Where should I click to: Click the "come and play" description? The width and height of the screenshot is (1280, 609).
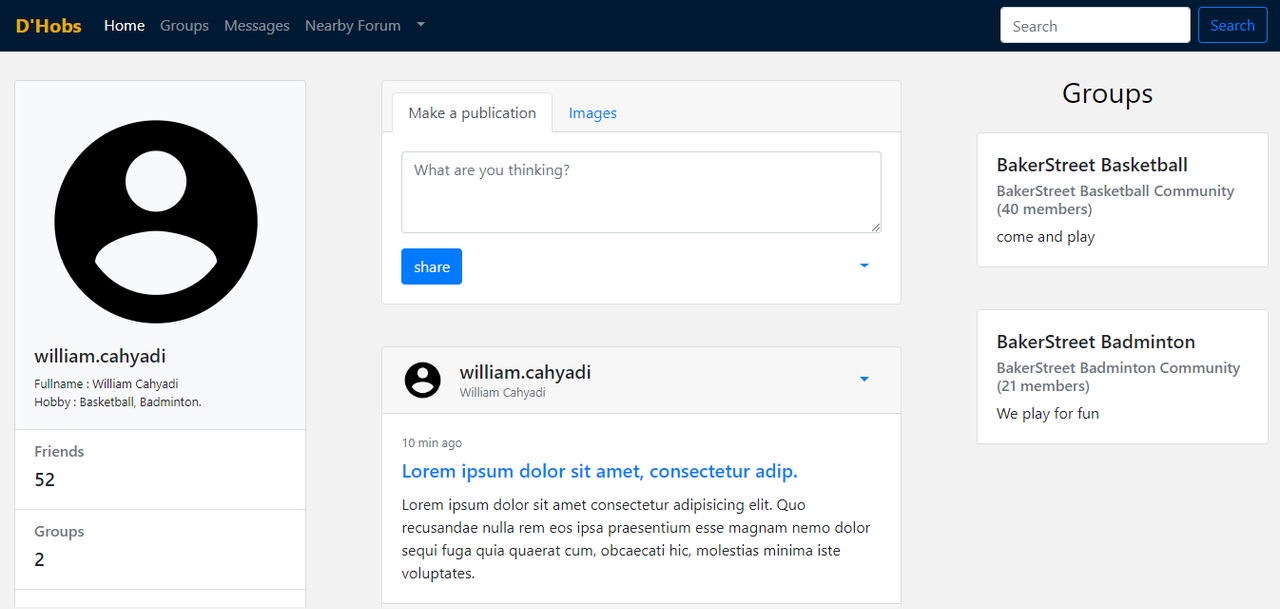point(1046,237)
